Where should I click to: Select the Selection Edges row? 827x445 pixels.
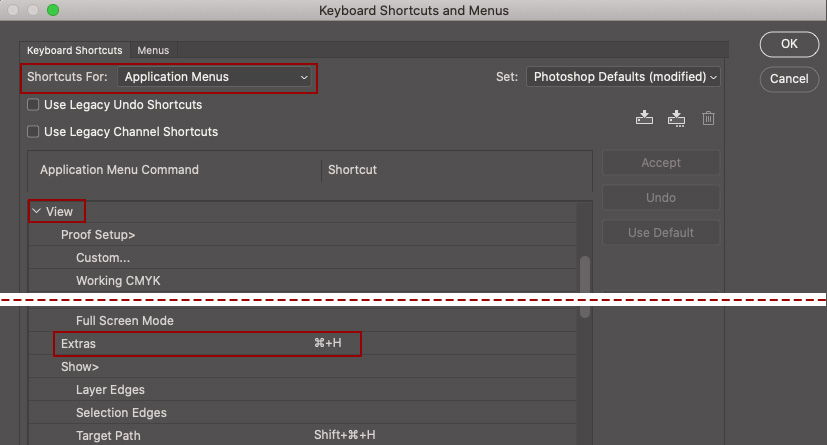click(303, 413)
